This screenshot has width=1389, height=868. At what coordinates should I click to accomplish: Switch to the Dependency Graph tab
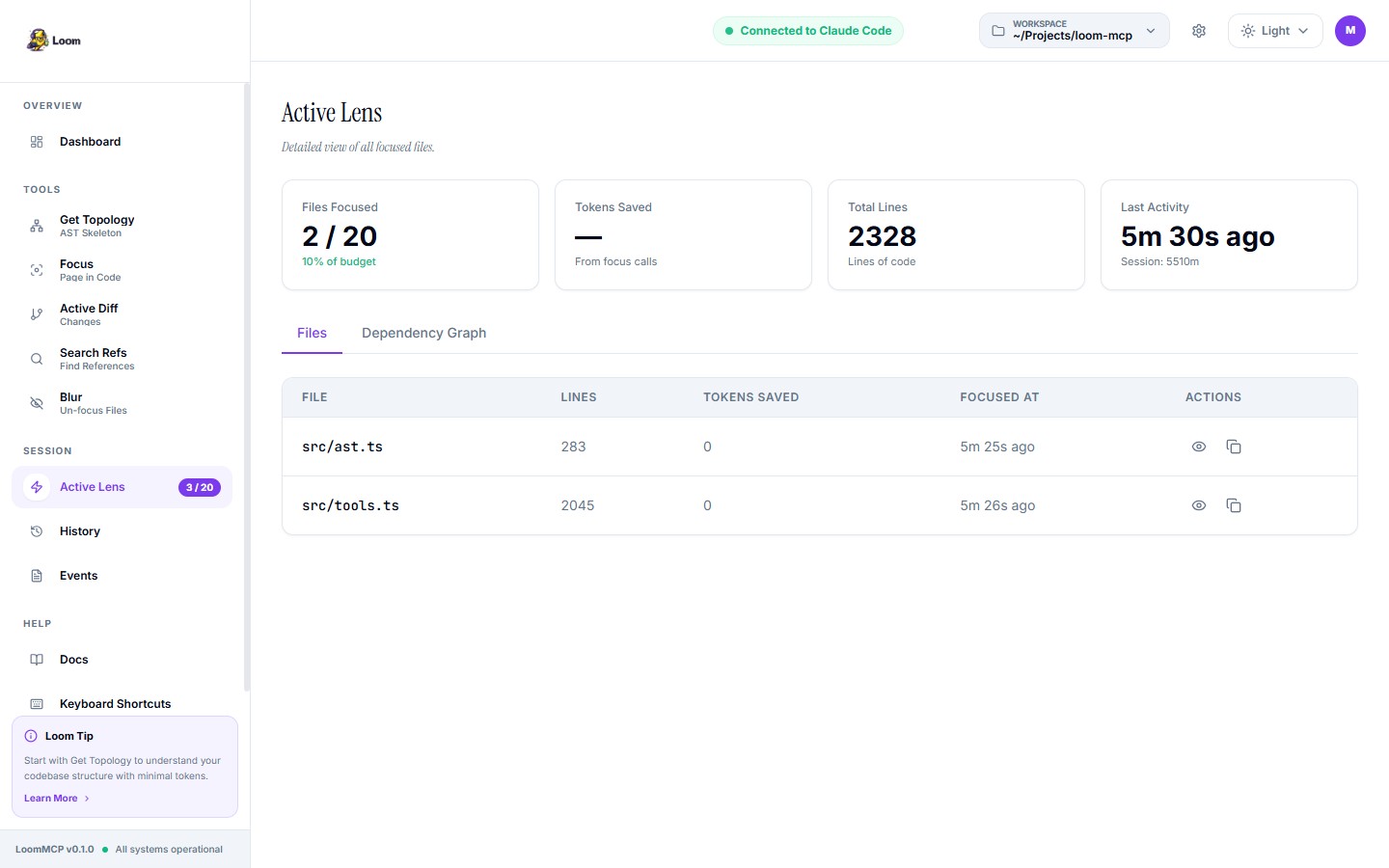click(424, 333)
